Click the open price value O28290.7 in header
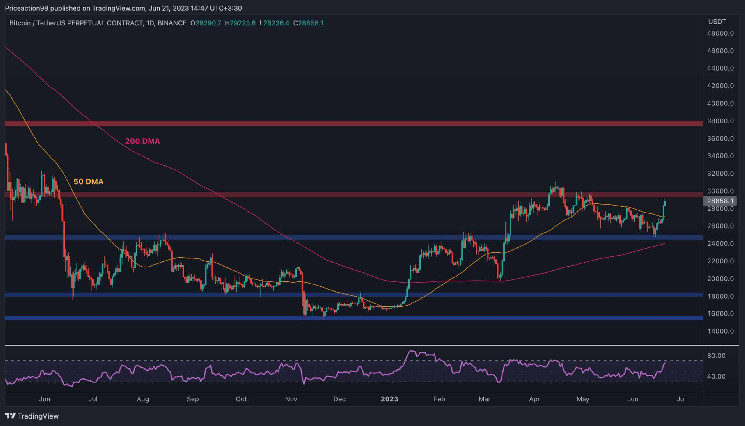This screenshot has height=426, width=745. pyautogui.click(x=206, y=23)
